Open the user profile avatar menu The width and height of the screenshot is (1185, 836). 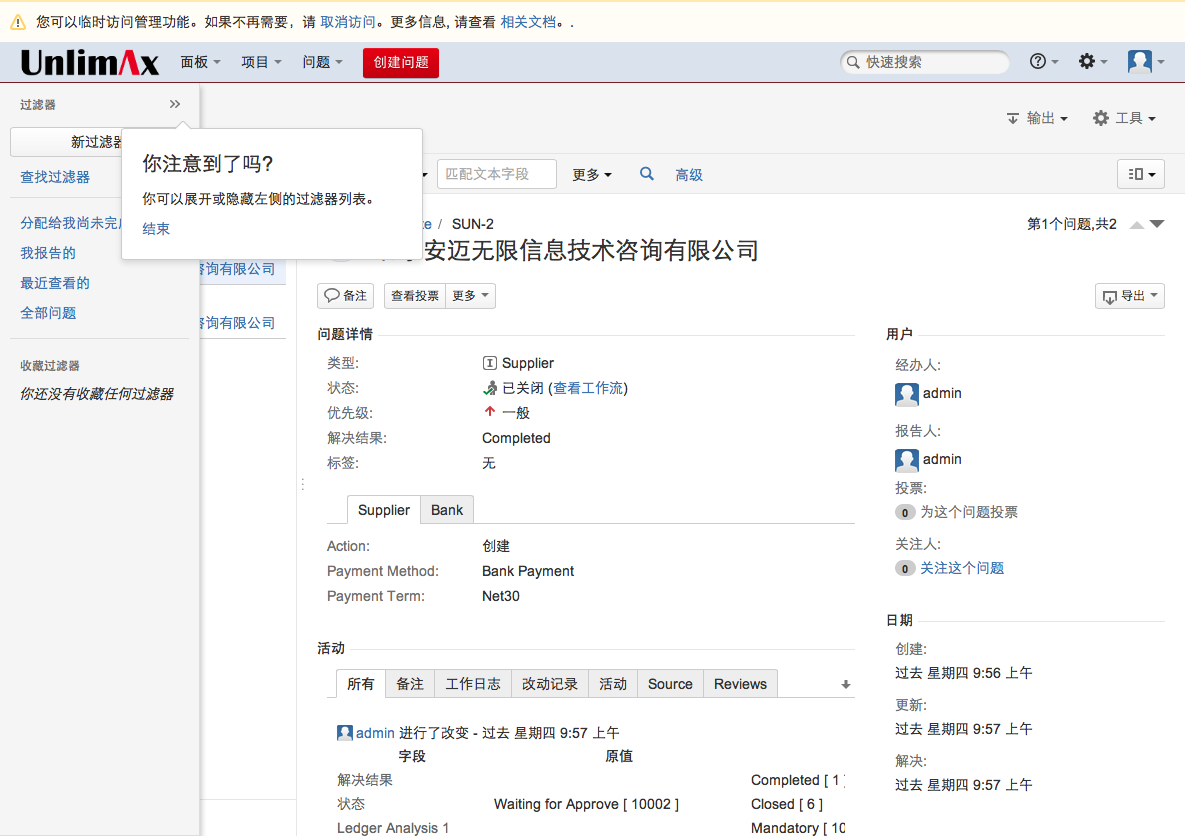coord(1145,62)
